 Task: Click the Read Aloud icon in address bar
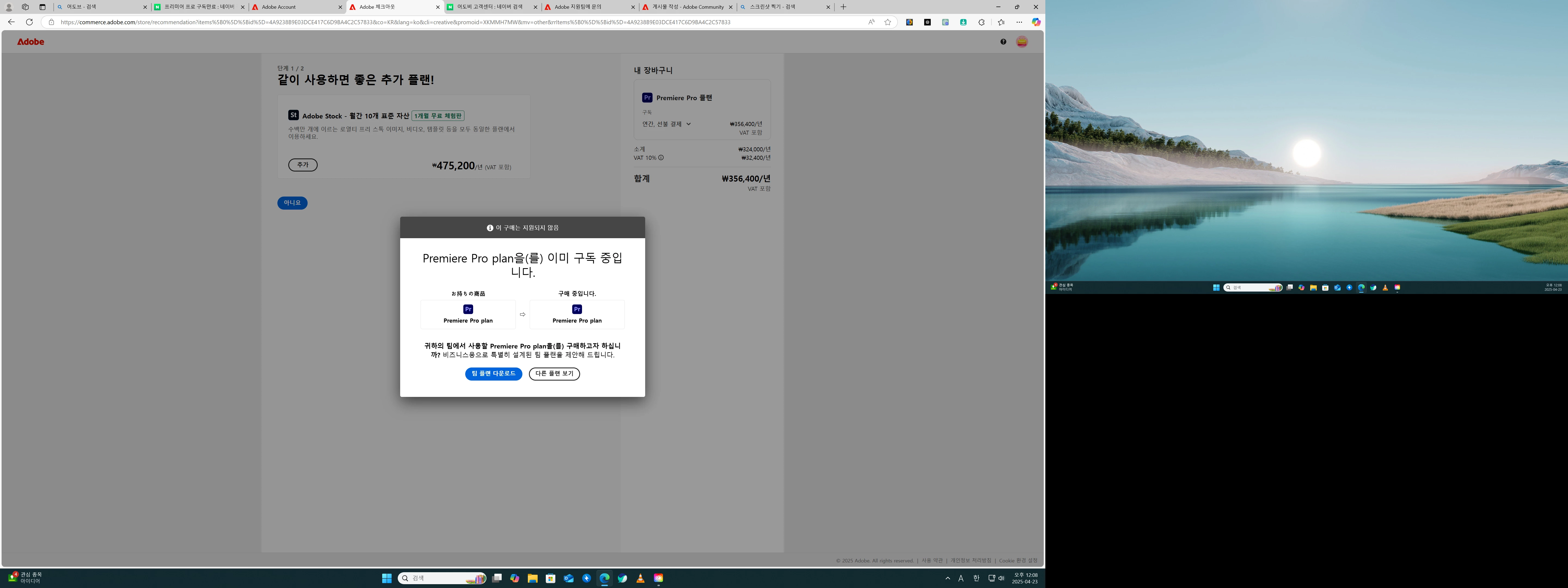point(871,22)
